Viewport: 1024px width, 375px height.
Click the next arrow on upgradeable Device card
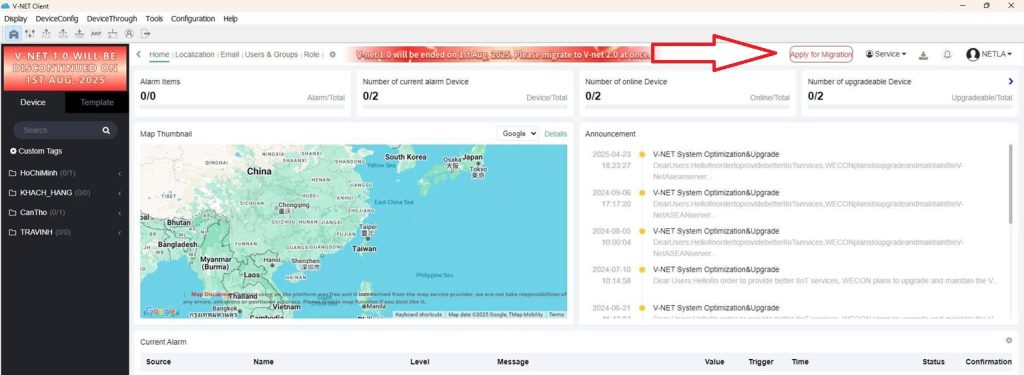pyautogui.click(x=1011, y=82)
